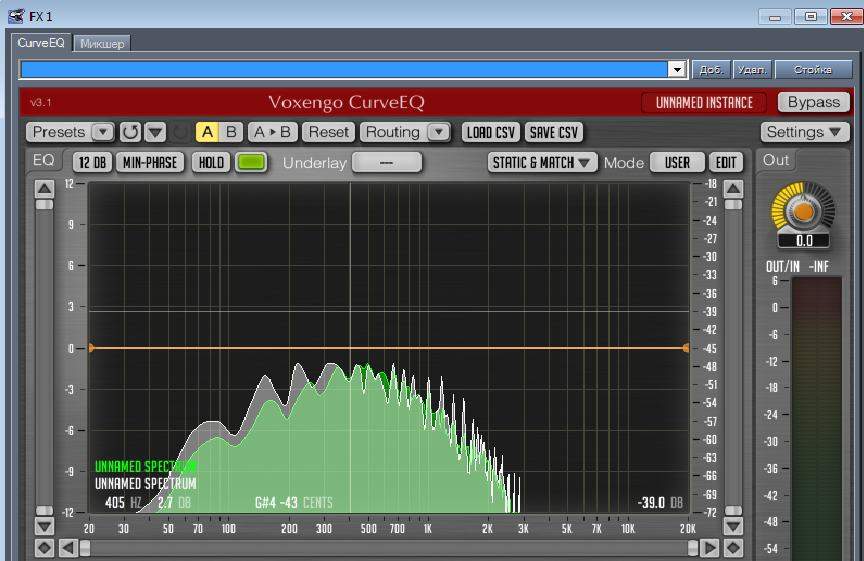
Task: Click the up arrow on left vertical scroller
Action: click(44, 188)
